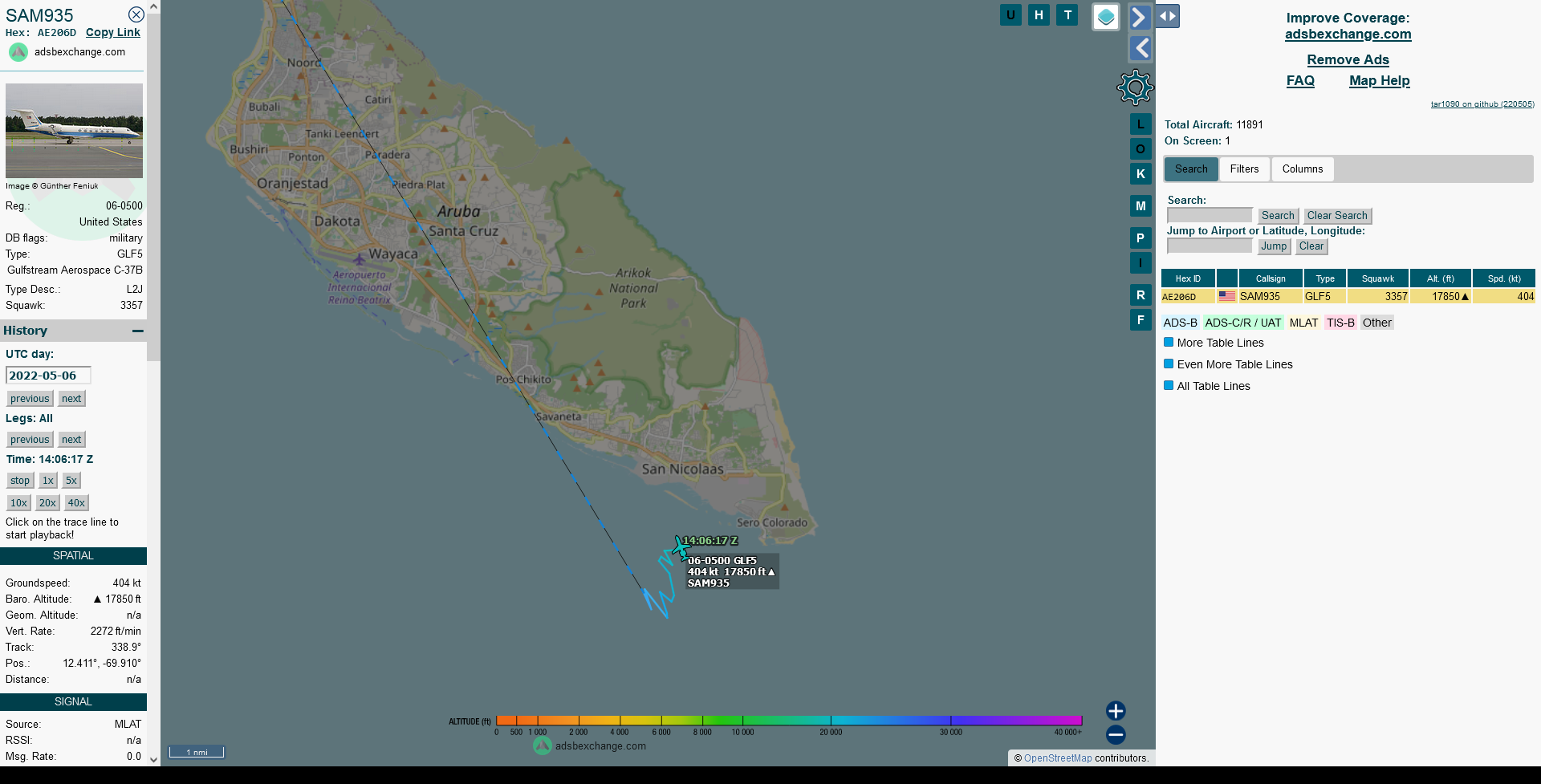Image resolution: width=1541 pixels, height=784 pixels.
Task: Collapse the History section
Action: click(138, 331)
